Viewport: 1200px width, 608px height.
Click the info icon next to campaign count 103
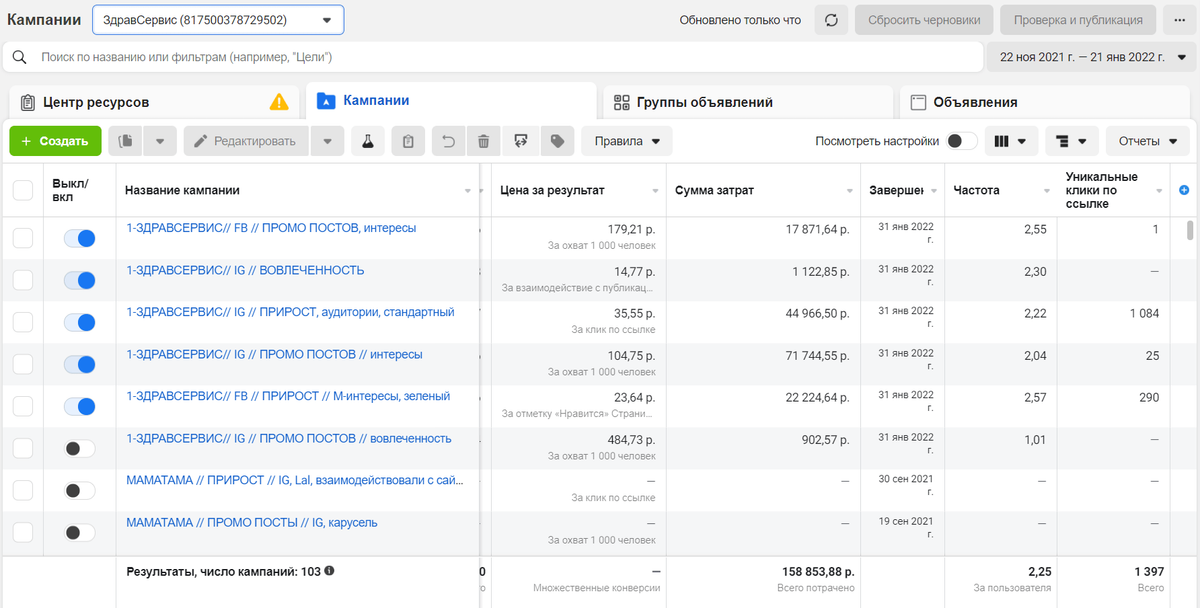pos(330,571)
